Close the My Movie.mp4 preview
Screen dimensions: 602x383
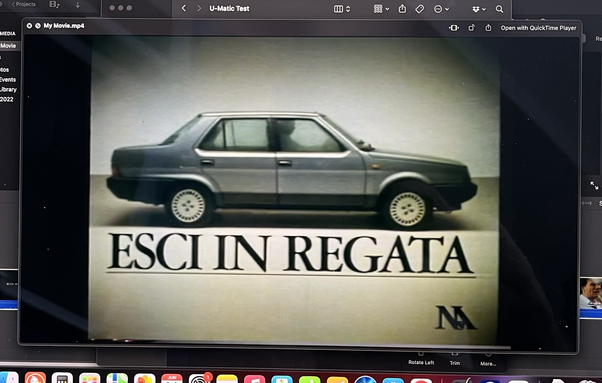click(29, 26)
